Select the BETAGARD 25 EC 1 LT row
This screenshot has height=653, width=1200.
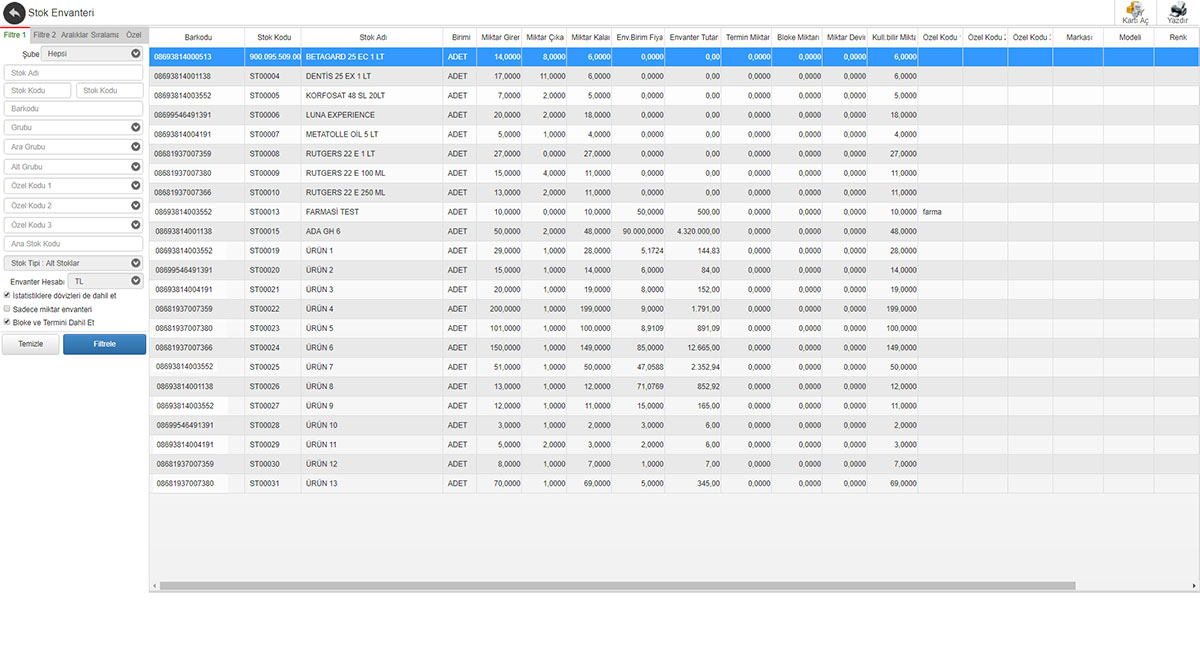(674, 57)
